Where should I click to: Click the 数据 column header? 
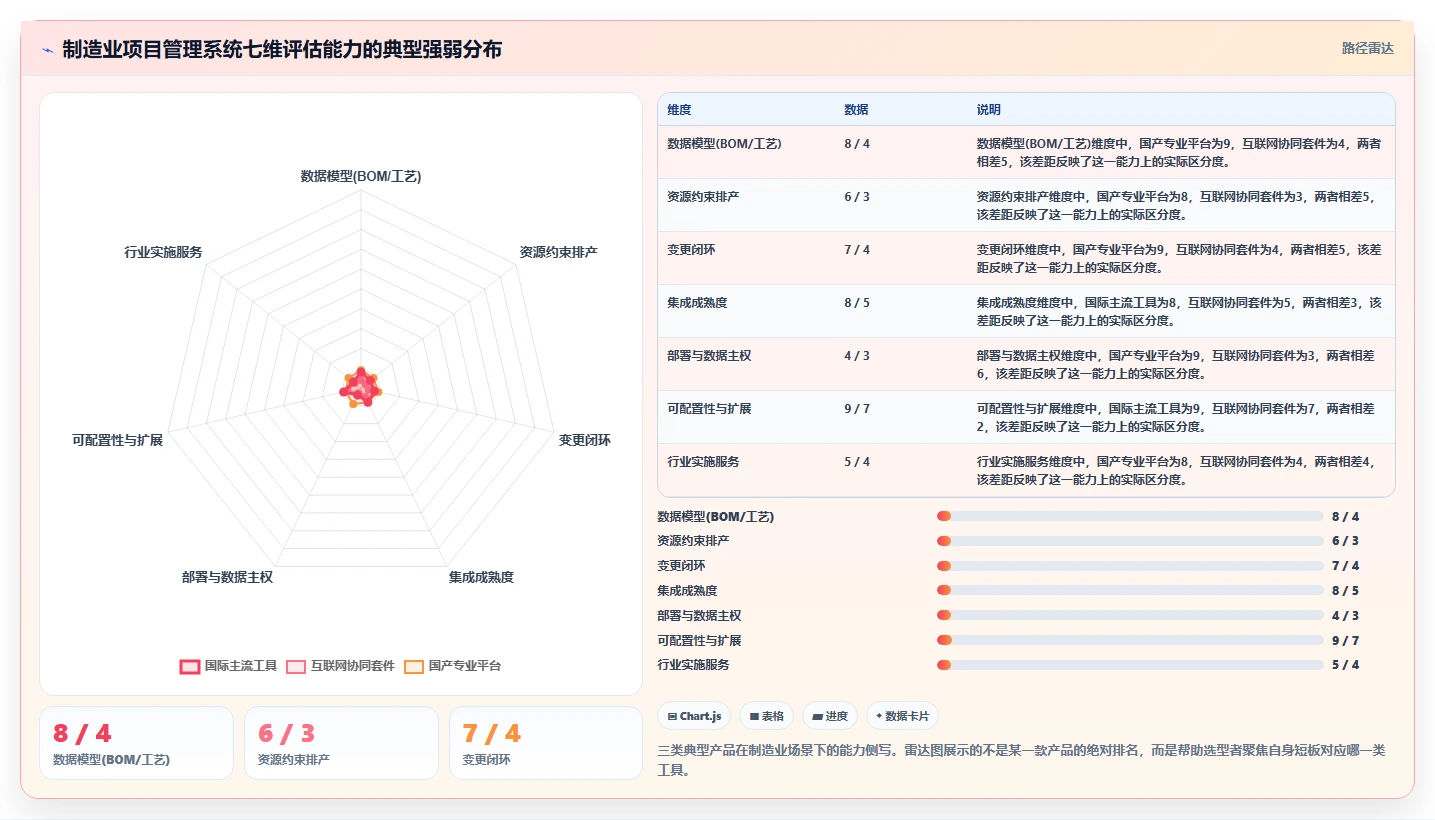point(856,109)
